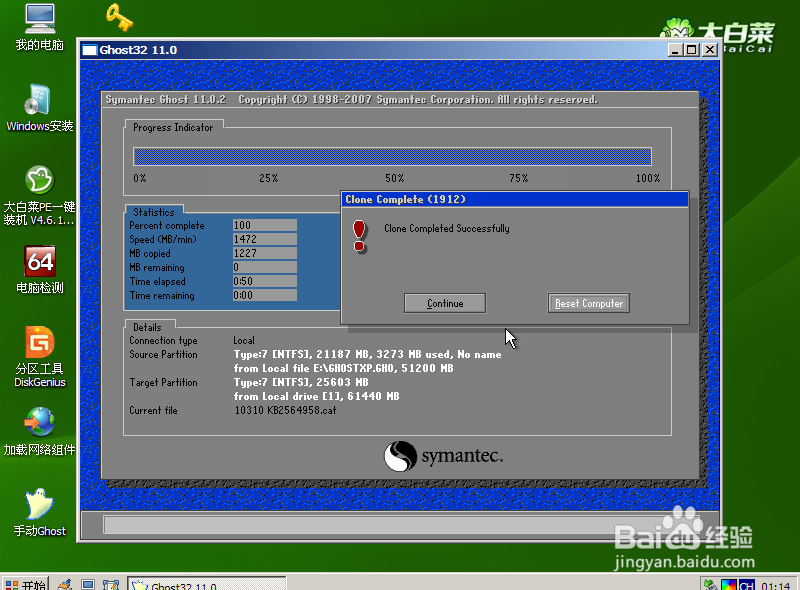
Task: Click the Details group heading
Action: 147,328
